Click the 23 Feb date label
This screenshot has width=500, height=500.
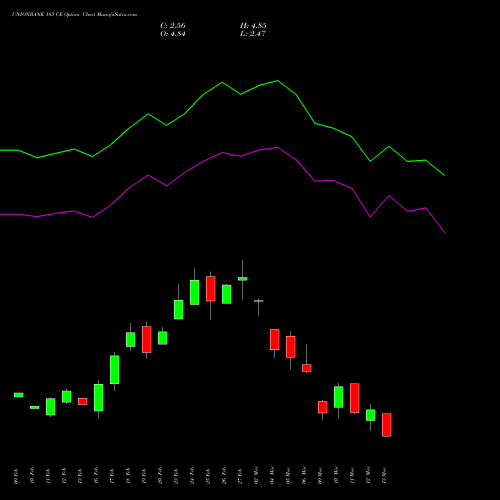[176, 476]
